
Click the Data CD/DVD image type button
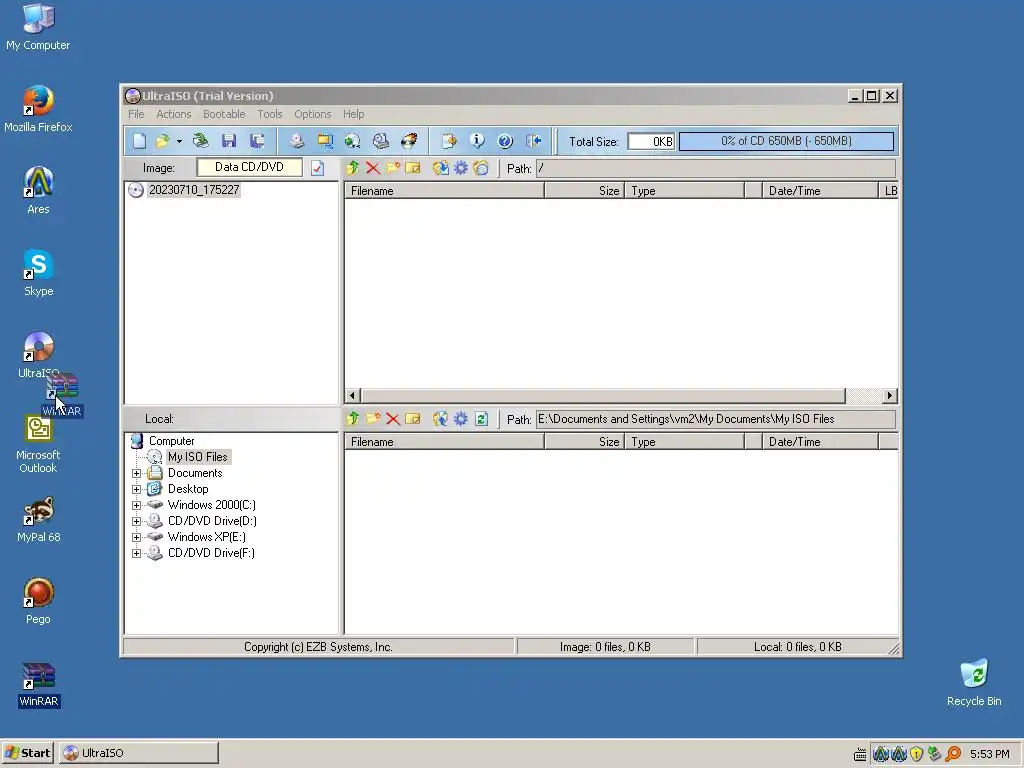tap(249, 167)
